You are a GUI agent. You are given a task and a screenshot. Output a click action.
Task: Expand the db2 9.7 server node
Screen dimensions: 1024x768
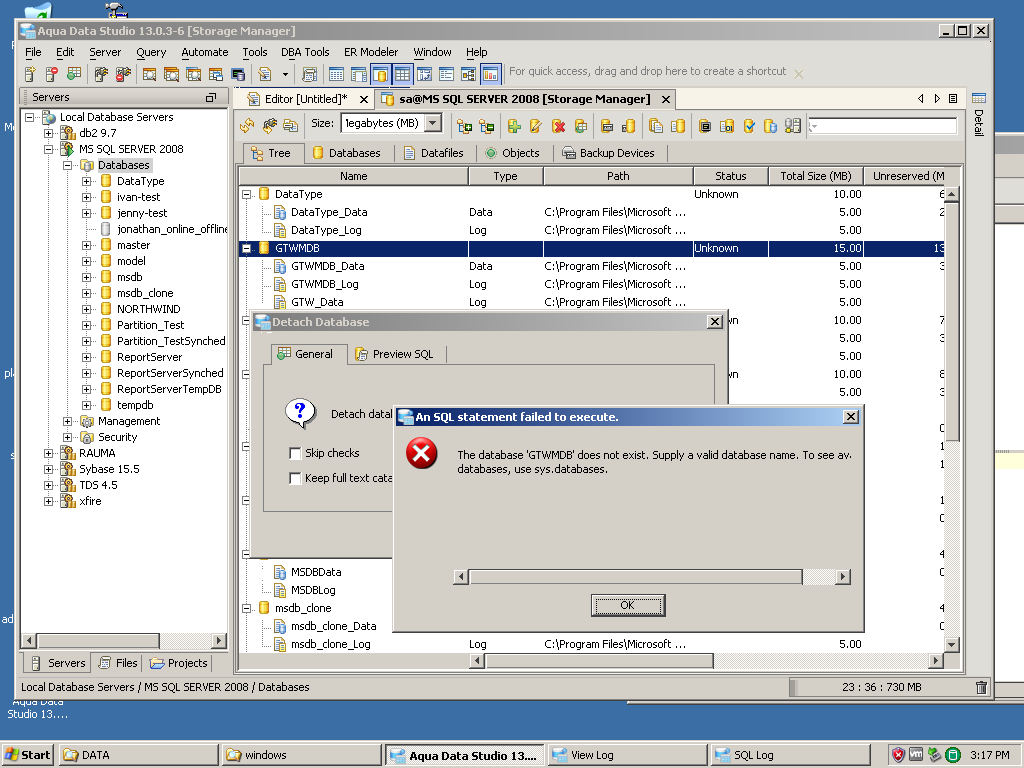(x=48, y=133)
